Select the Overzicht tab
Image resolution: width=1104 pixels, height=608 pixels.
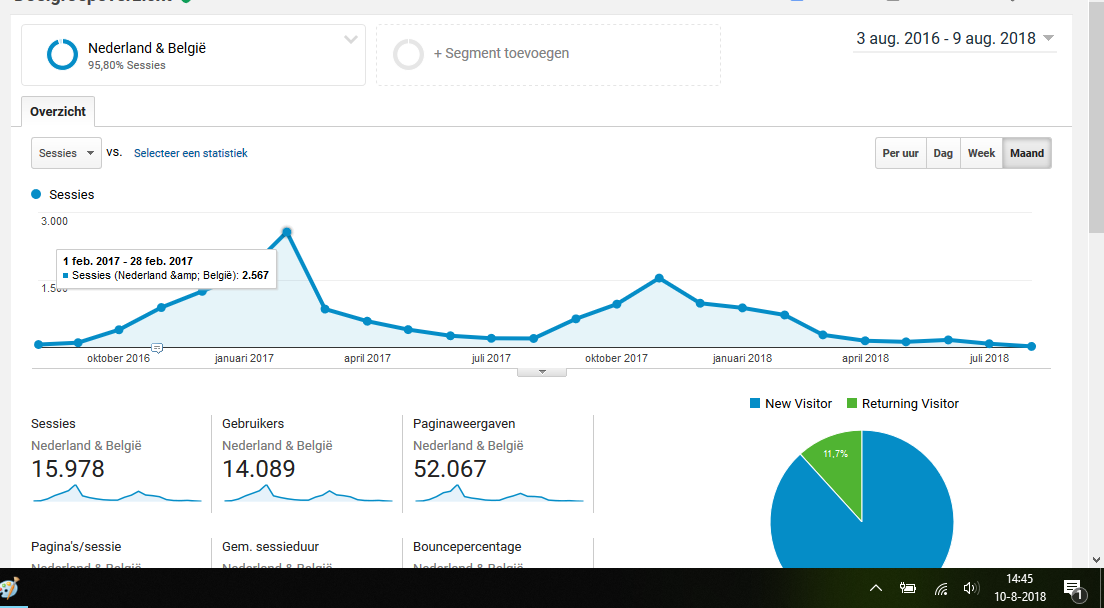click(58, 111)
